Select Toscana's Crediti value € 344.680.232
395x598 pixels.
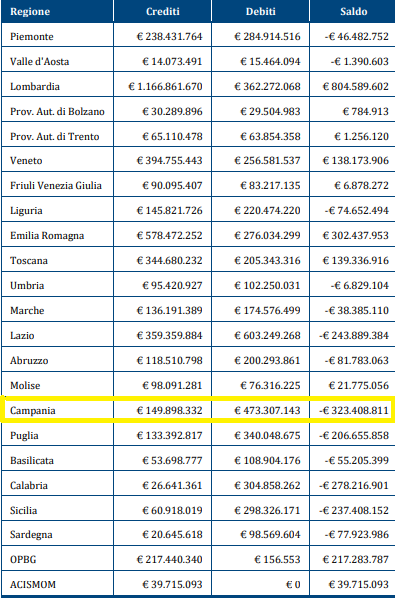[169, 261]
